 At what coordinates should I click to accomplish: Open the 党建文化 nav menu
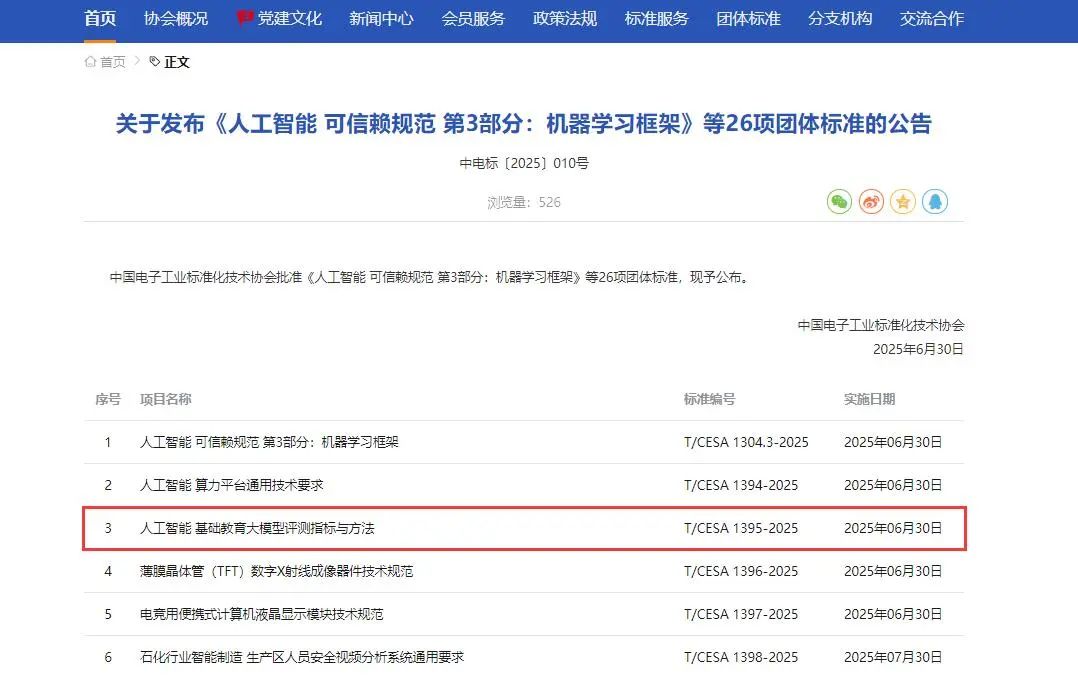pos(289,19)
